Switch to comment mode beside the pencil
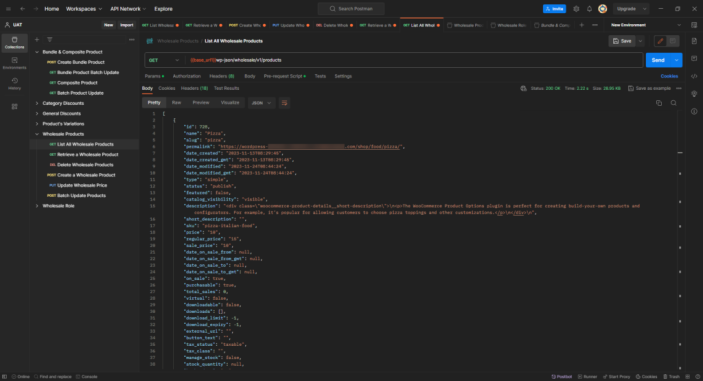The image size is (703, 381). click(673, 41)
